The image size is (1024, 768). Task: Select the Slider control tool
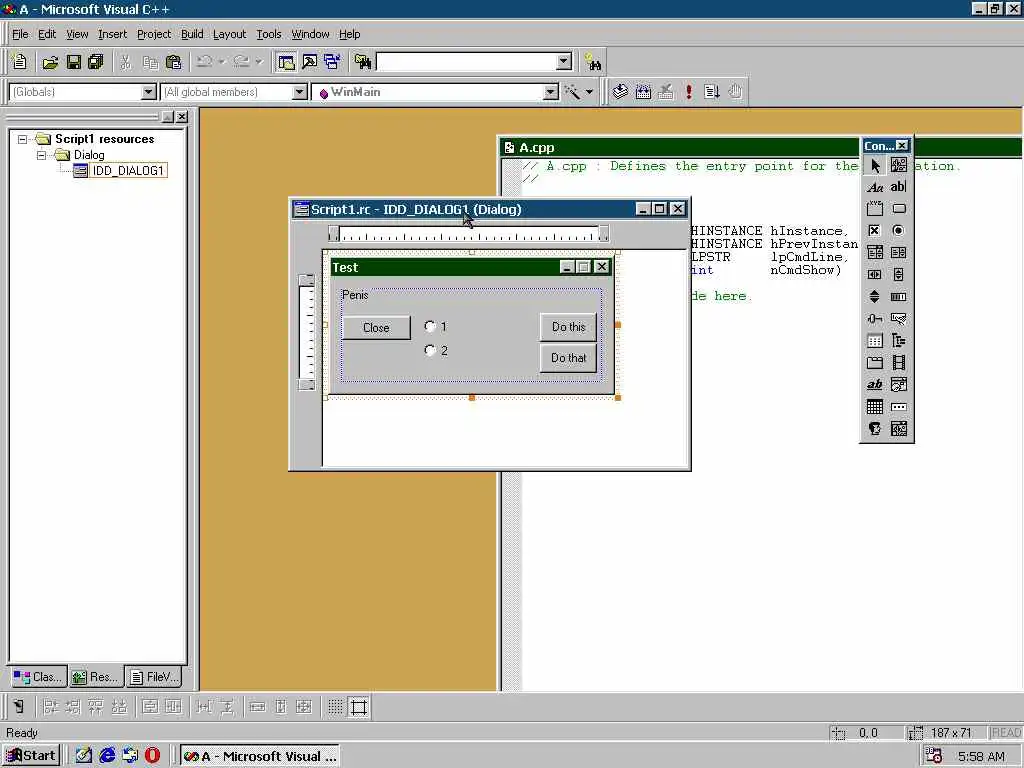click(x=875, y=319)
